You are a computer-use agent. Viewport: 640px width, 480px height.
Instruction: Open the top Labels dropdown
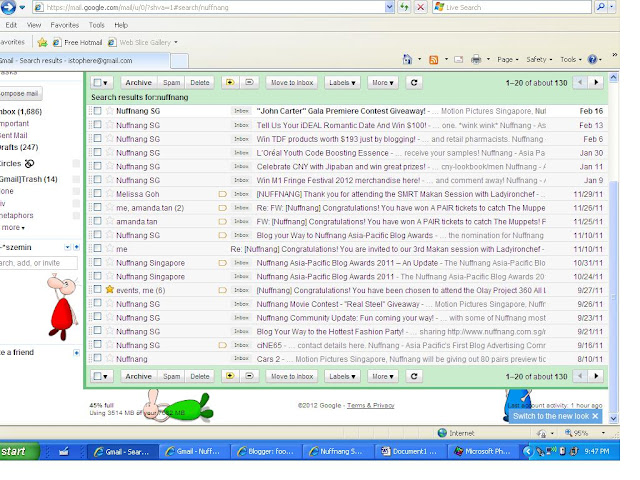pyautogui.click(x=342, y=82)
